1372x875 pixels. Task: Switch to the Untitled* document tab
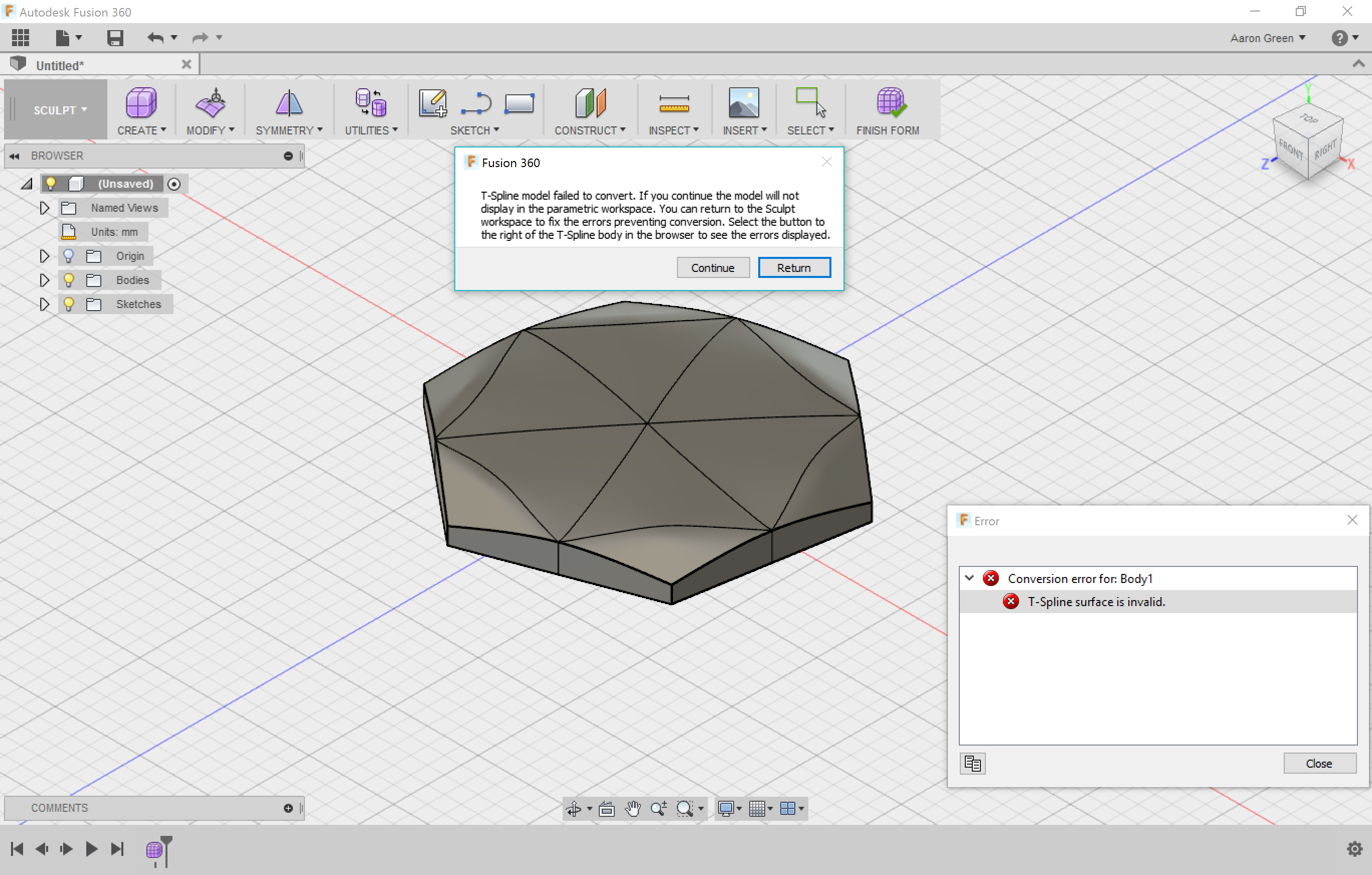coord(100,65)
